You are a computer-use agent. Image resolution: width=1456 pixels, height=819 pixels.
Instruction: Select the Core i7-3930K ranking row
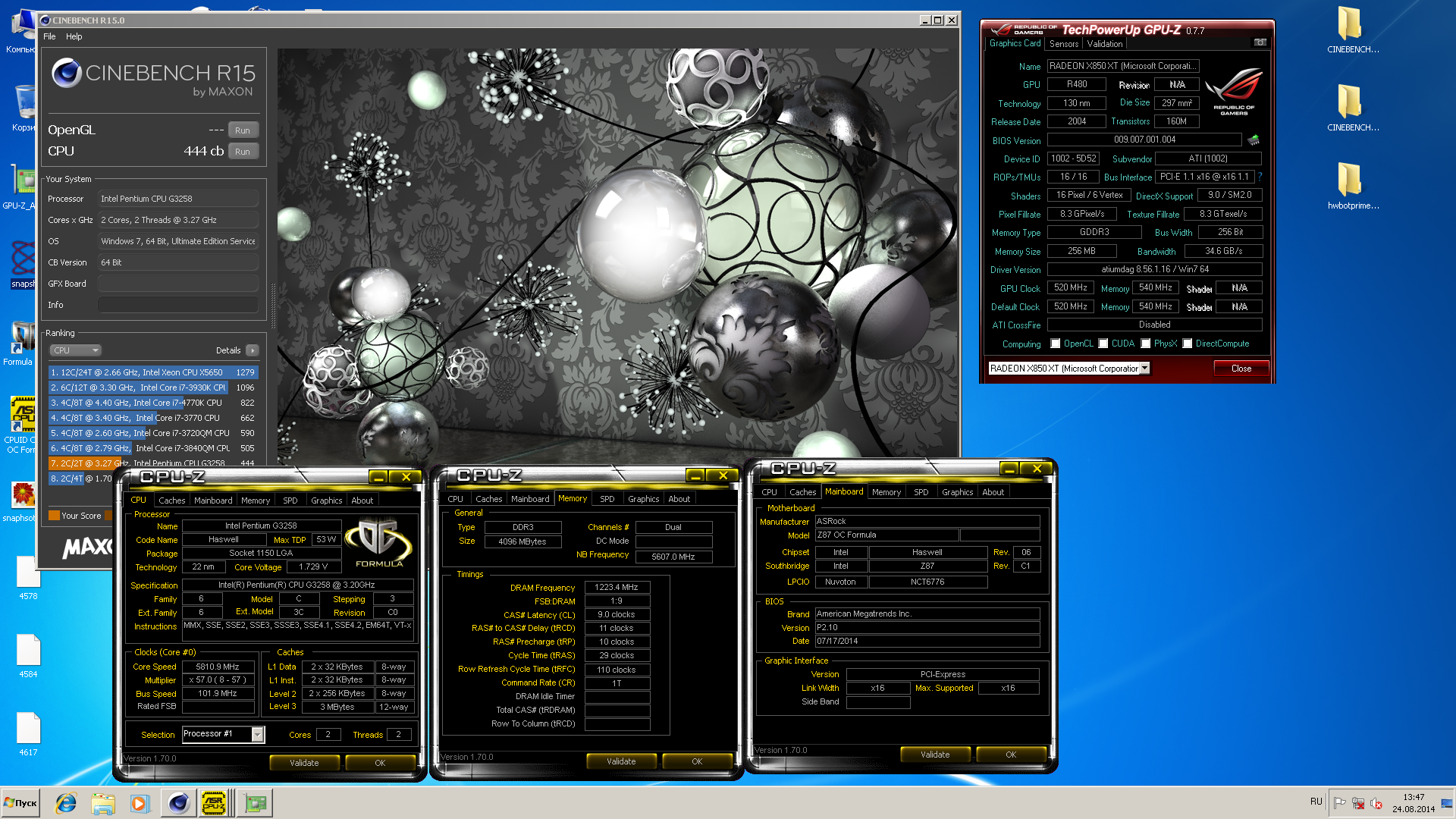[x=153, y=388]
